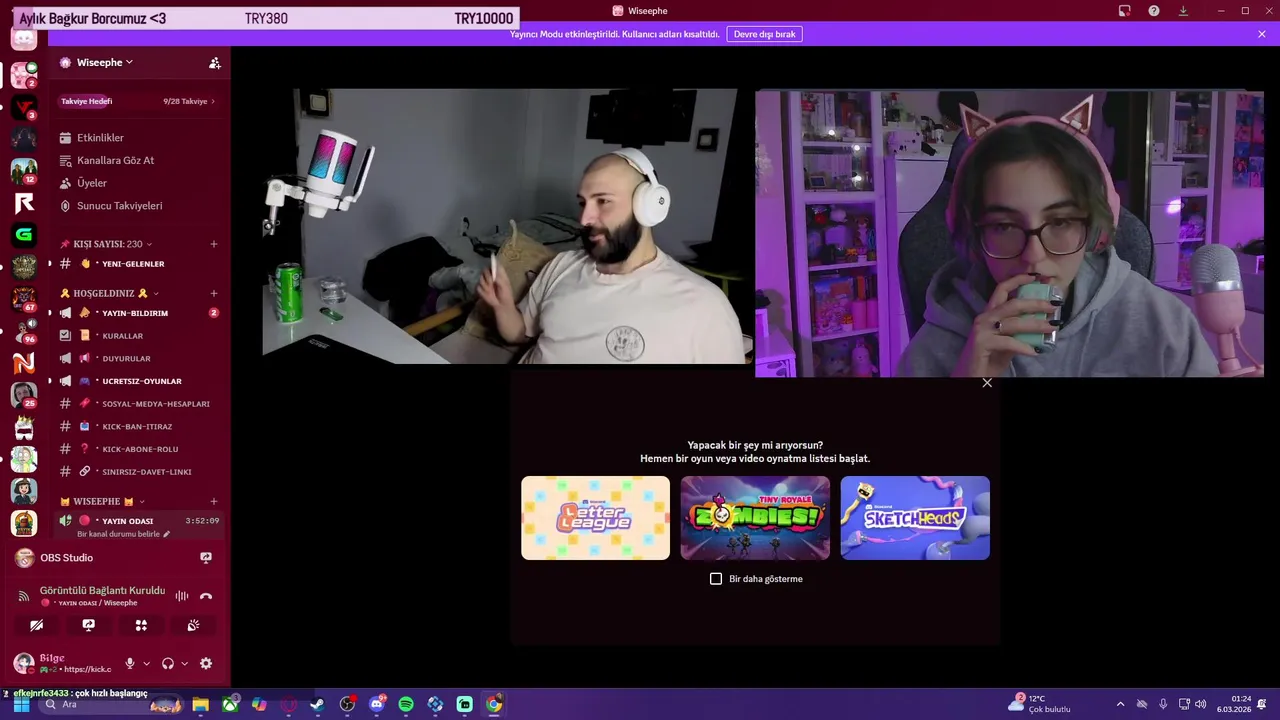Dismiss the purple Streamer Mode banner
The width and height of the screenshot is (1280, 720).
[1262, 34]
